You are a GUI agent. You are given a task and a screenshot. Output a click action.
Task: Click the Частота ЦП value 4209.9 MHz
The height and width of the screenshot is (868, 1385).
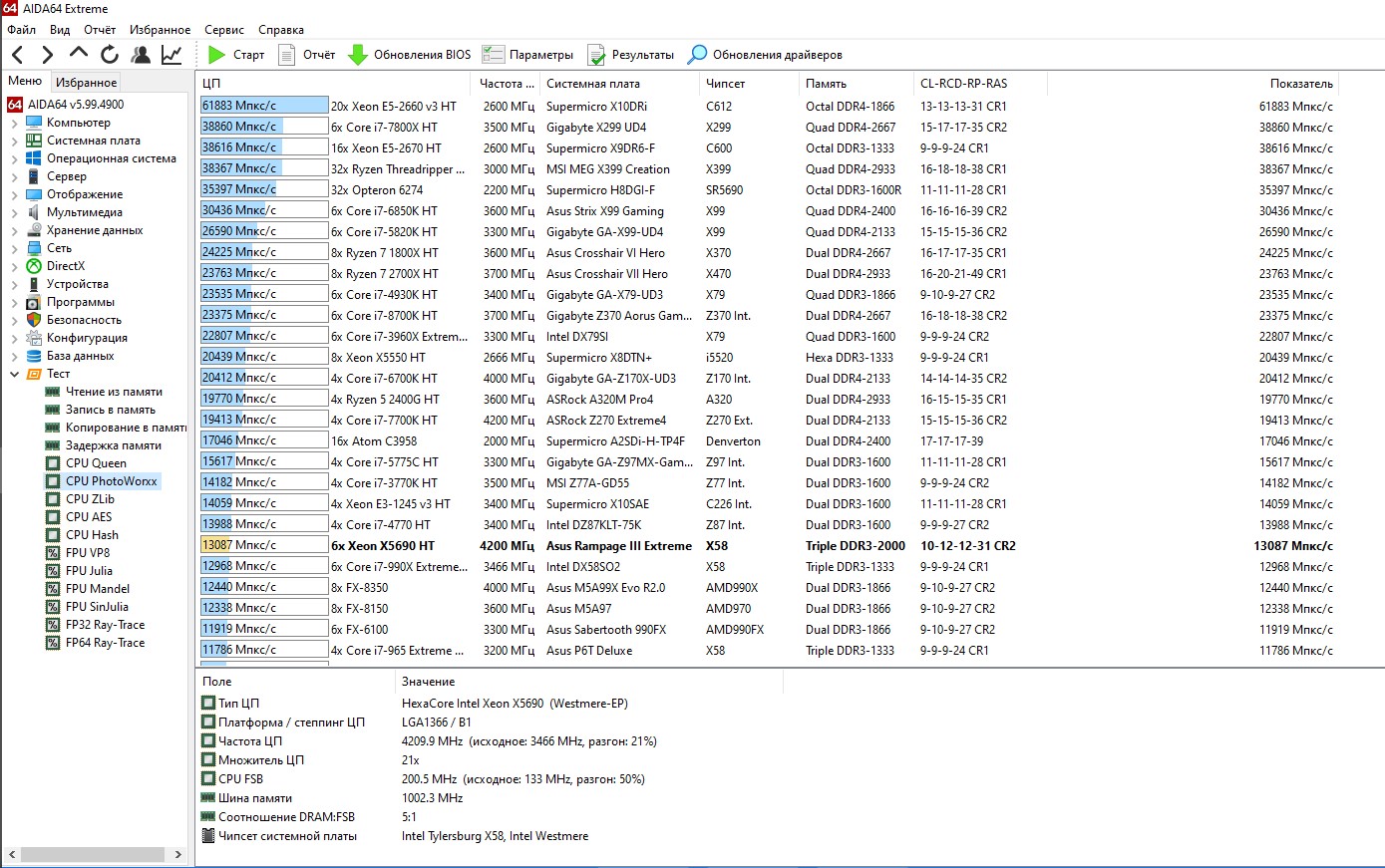528,741
